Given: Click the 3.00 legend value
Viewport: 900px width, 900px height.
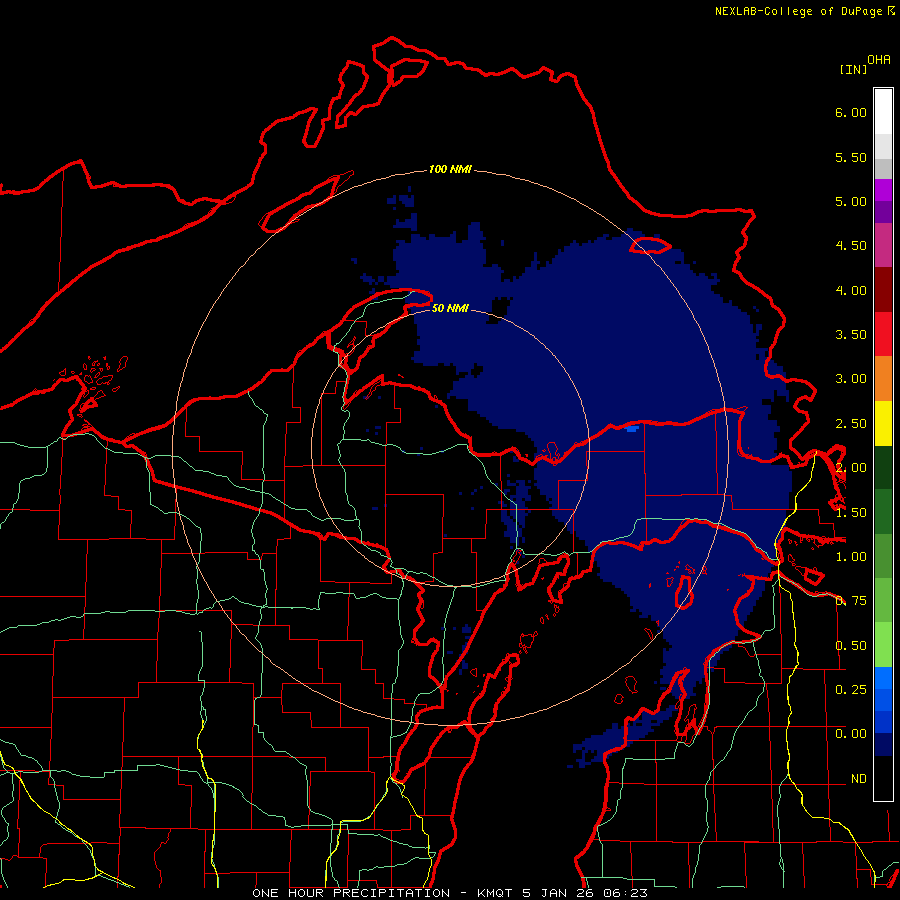Looking at the screenshot, I should pos(851,379).
